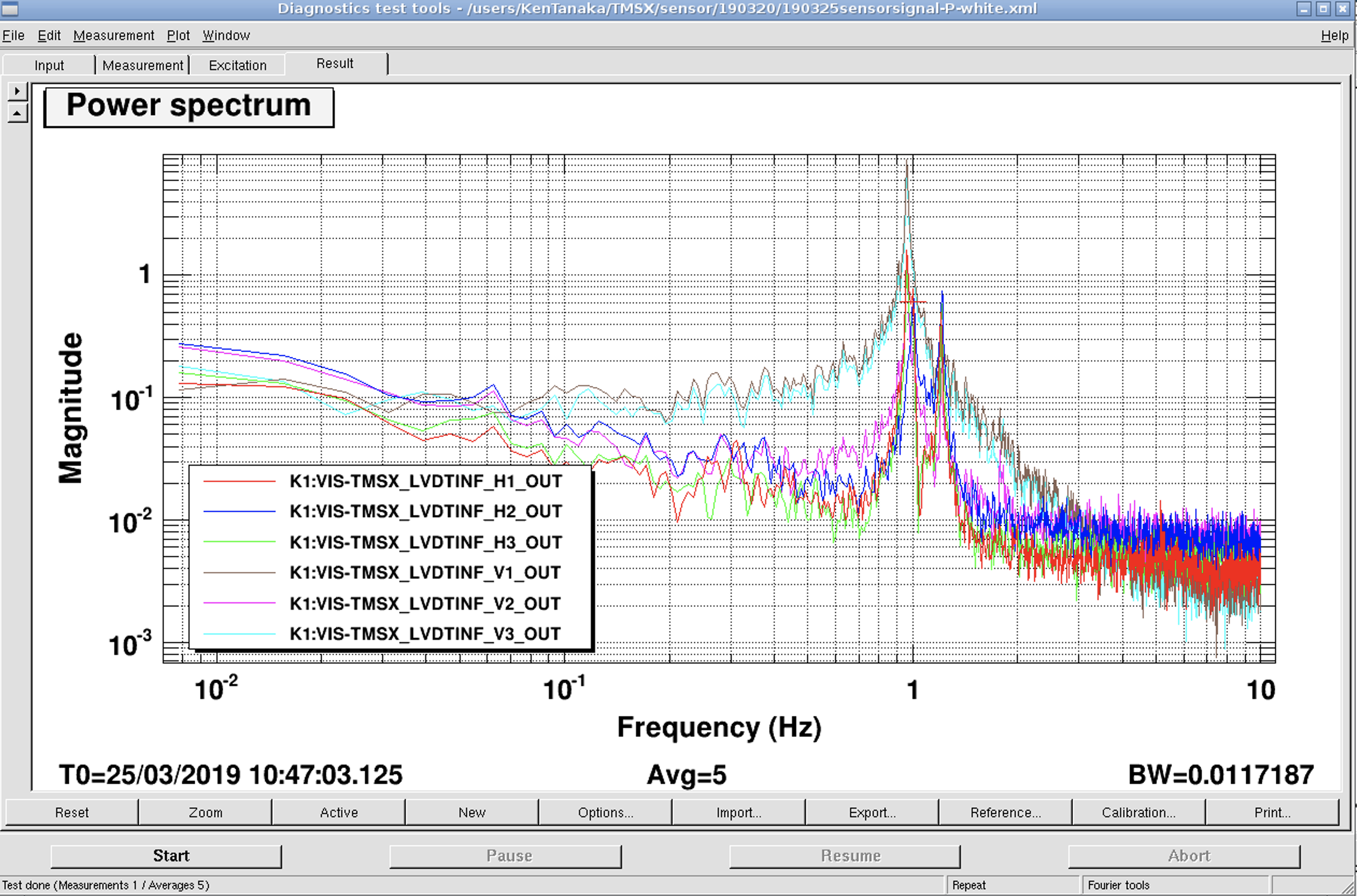The image size is (1357, 896).
Task: Close the Diagnostics test tools window
Action: point(1342,9)
